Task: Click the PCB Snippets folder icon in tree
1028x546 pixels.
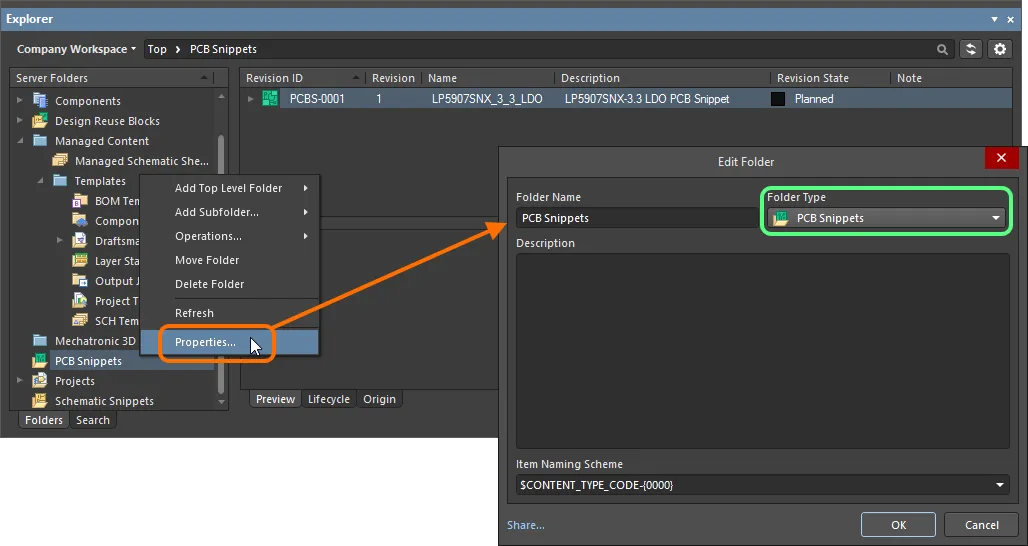Action: coord(41,361)
